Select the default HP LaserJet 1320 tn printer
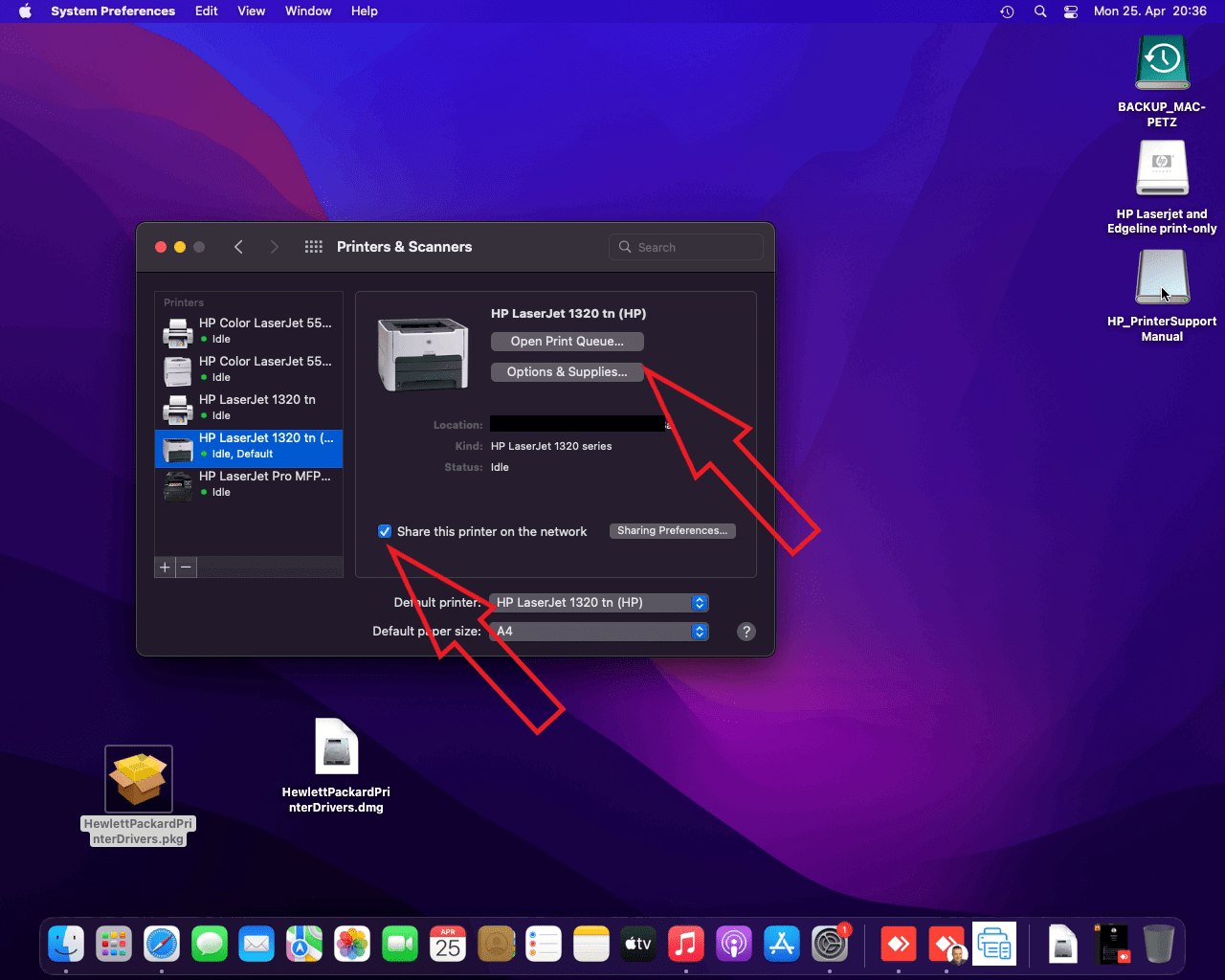Screen dimensions: 1225x980 tap(249, 448)
